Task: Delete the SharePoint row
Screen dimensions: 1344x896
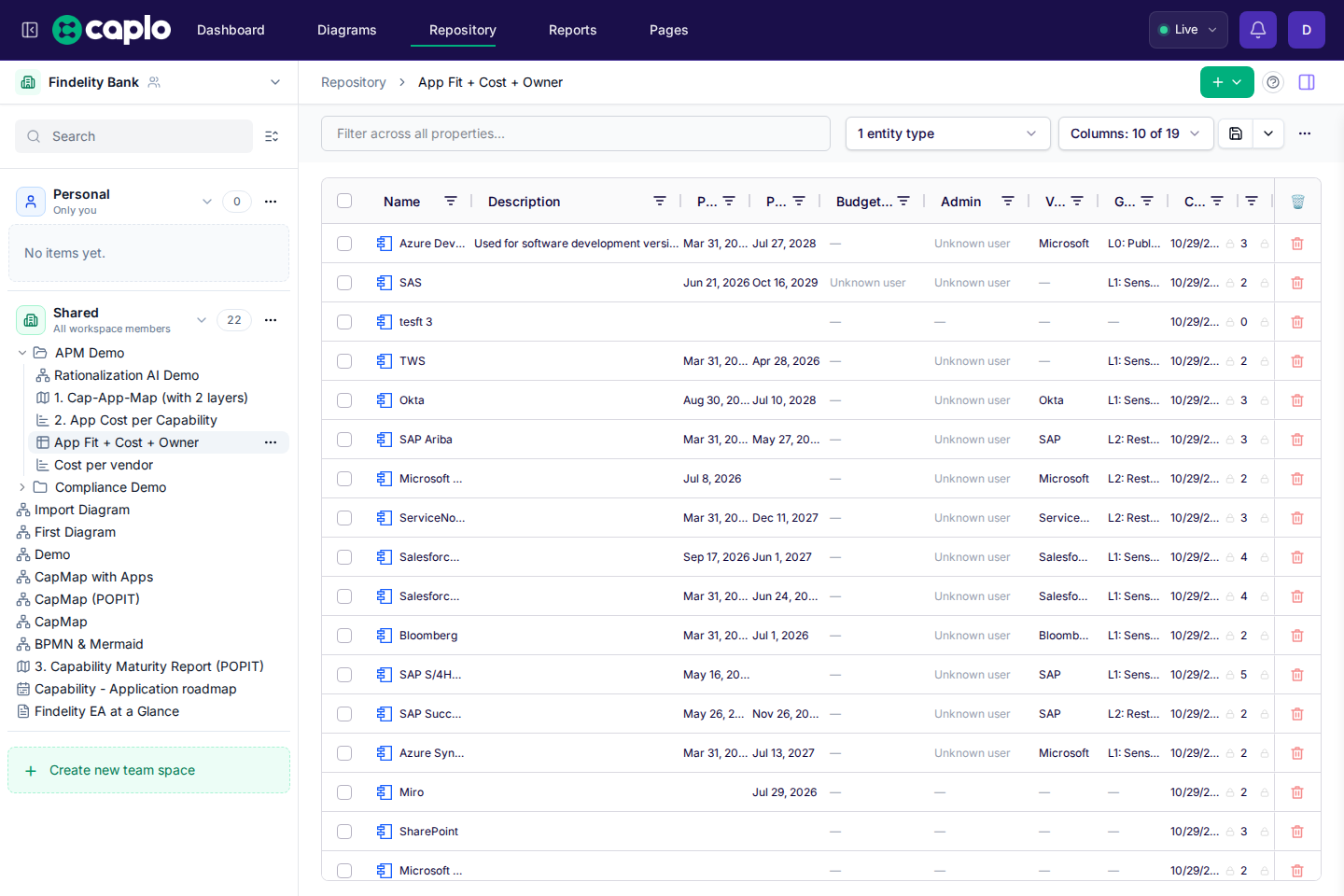Action: tap(1297, 832)
